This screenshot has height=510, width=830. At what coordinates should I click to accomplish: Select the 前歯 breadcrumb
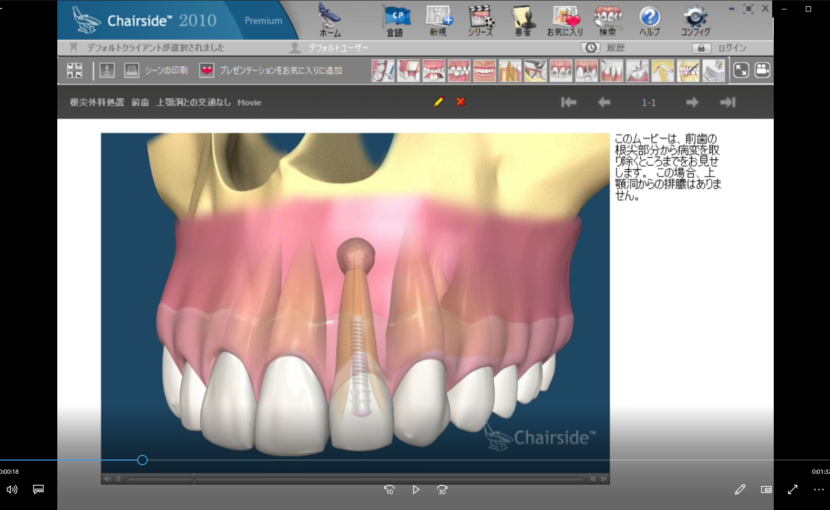tap(140, 102)
